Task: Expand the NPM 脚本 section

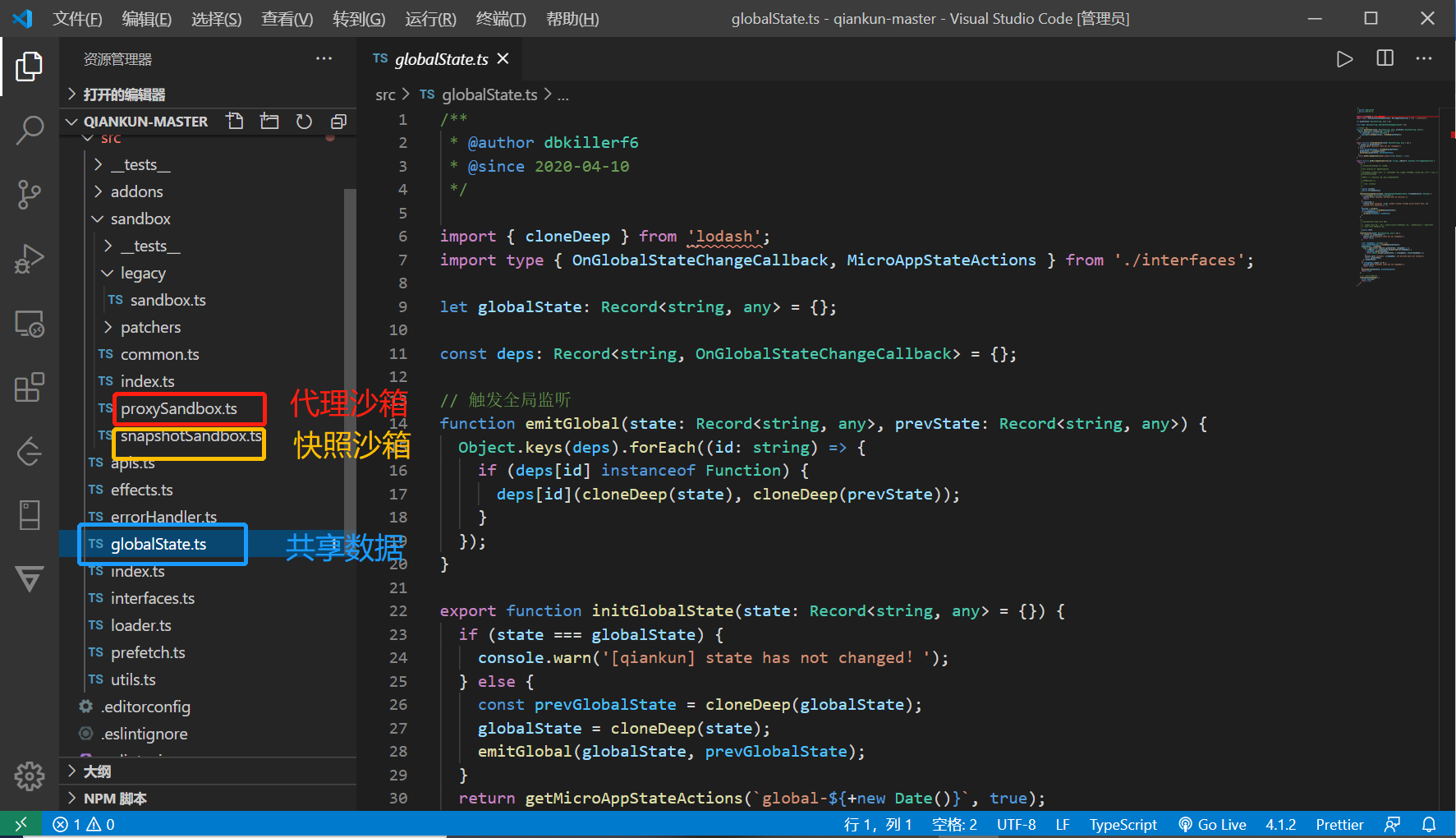Action: (x=208, y=799)
